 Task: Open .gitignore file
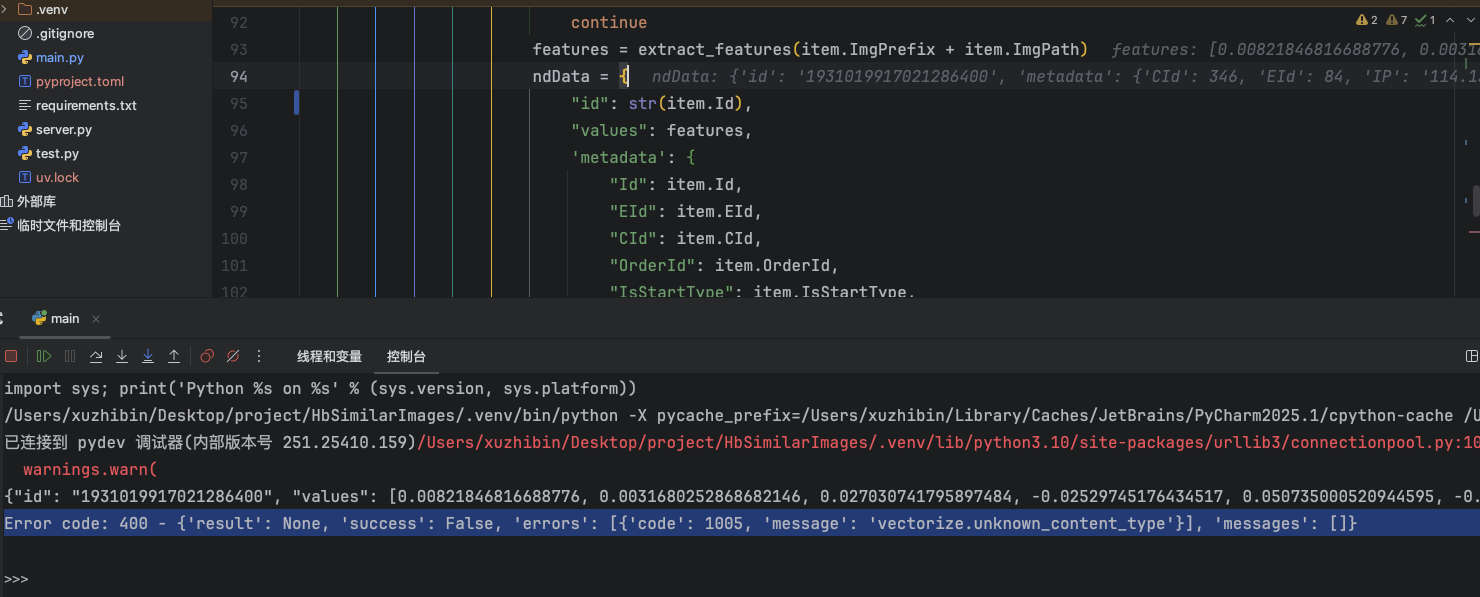coord(65,33)
